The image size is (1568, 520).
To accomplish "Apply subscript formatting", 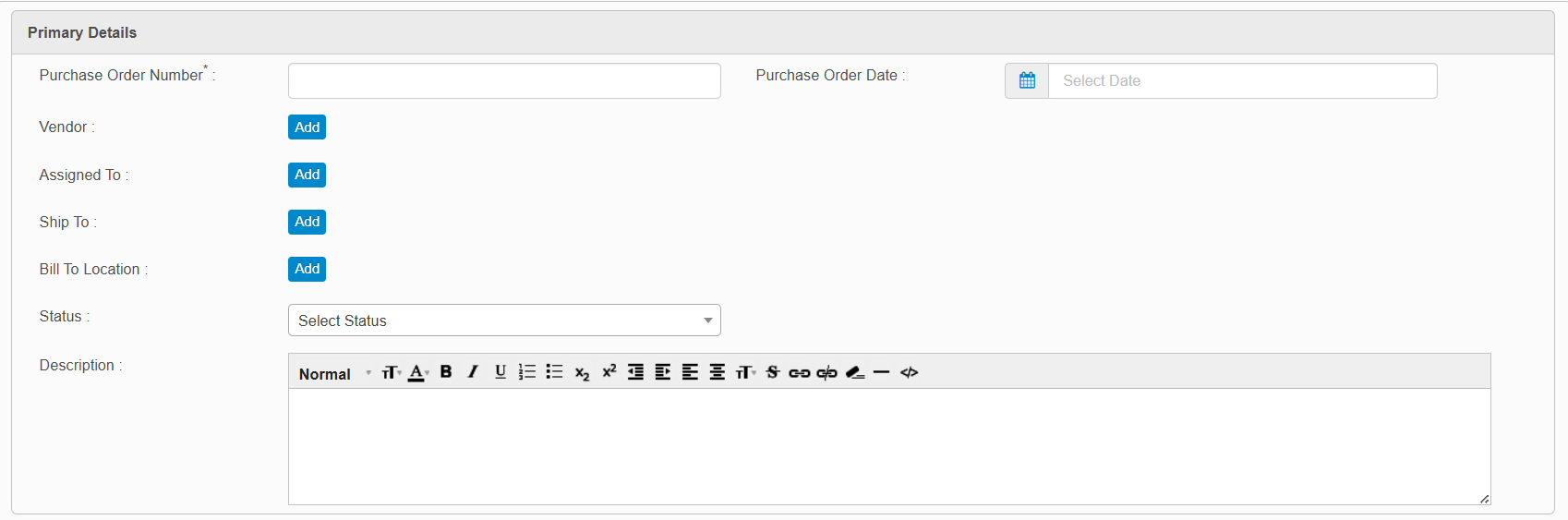I will click(x=582, y=373).
